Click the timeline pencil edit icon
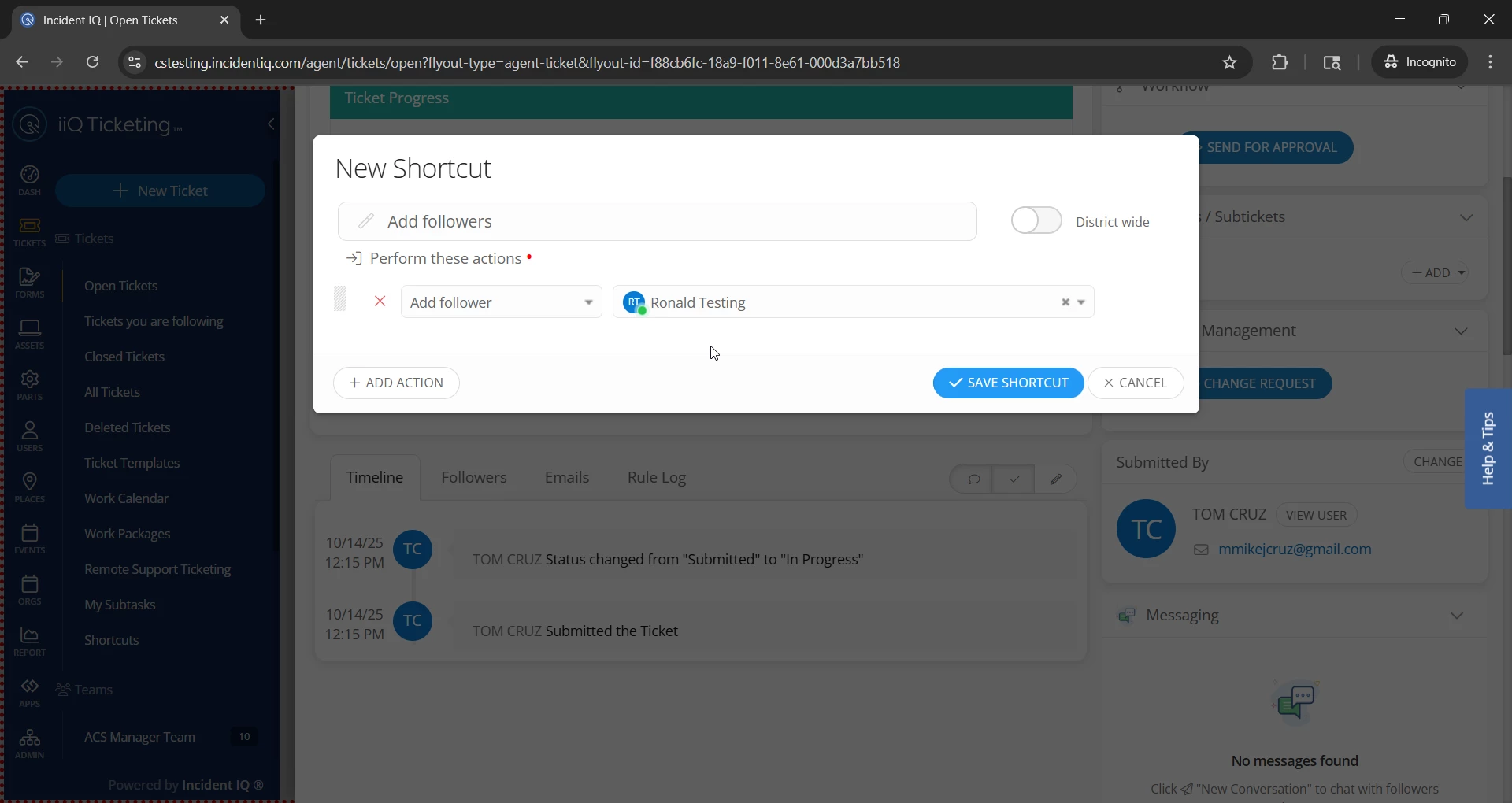The image size is (1512, 803). pyautogui.click(x=1056, y=479)
